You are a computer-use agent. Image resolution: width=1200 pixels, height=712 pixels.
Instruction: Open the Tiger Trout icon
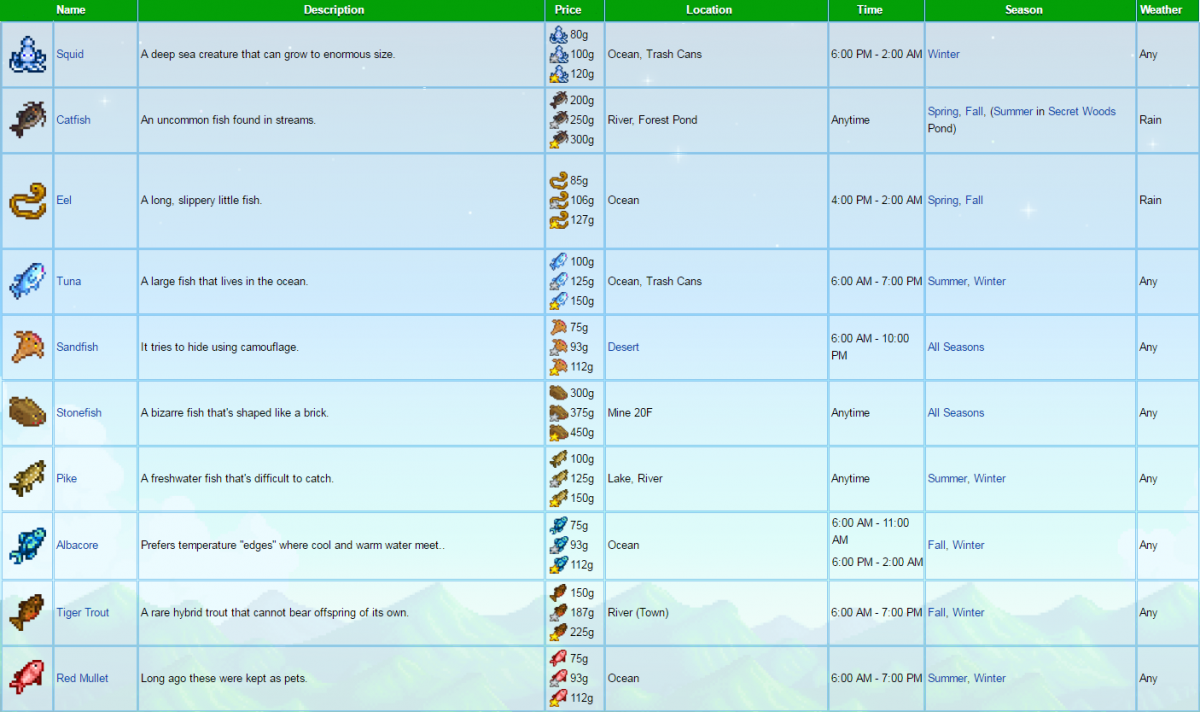click(27, 612)
